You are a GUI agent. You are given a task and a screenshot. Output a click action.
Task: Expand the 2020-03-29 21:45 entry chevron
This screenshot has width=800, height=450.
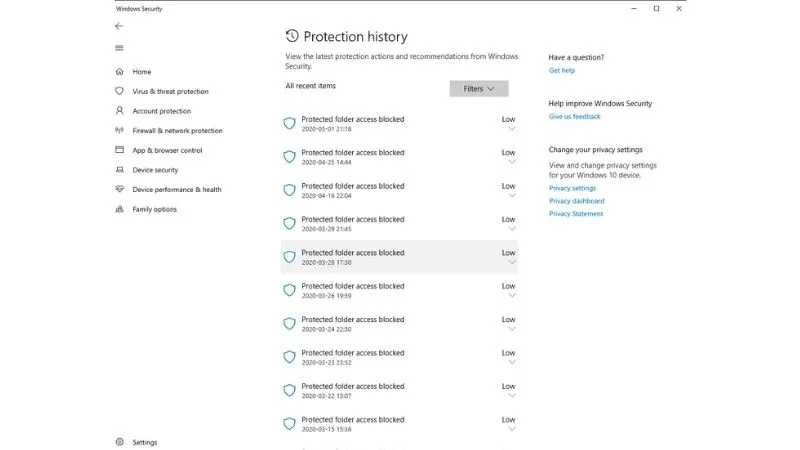click(512, 229)
